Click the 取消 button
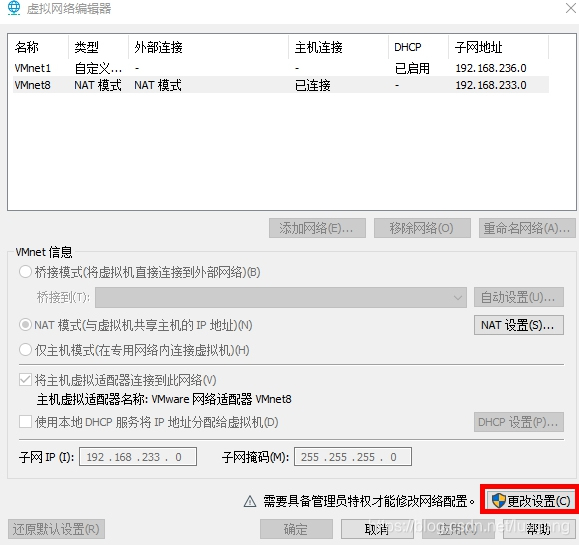 pyautogui.click(x=377, y=529)
